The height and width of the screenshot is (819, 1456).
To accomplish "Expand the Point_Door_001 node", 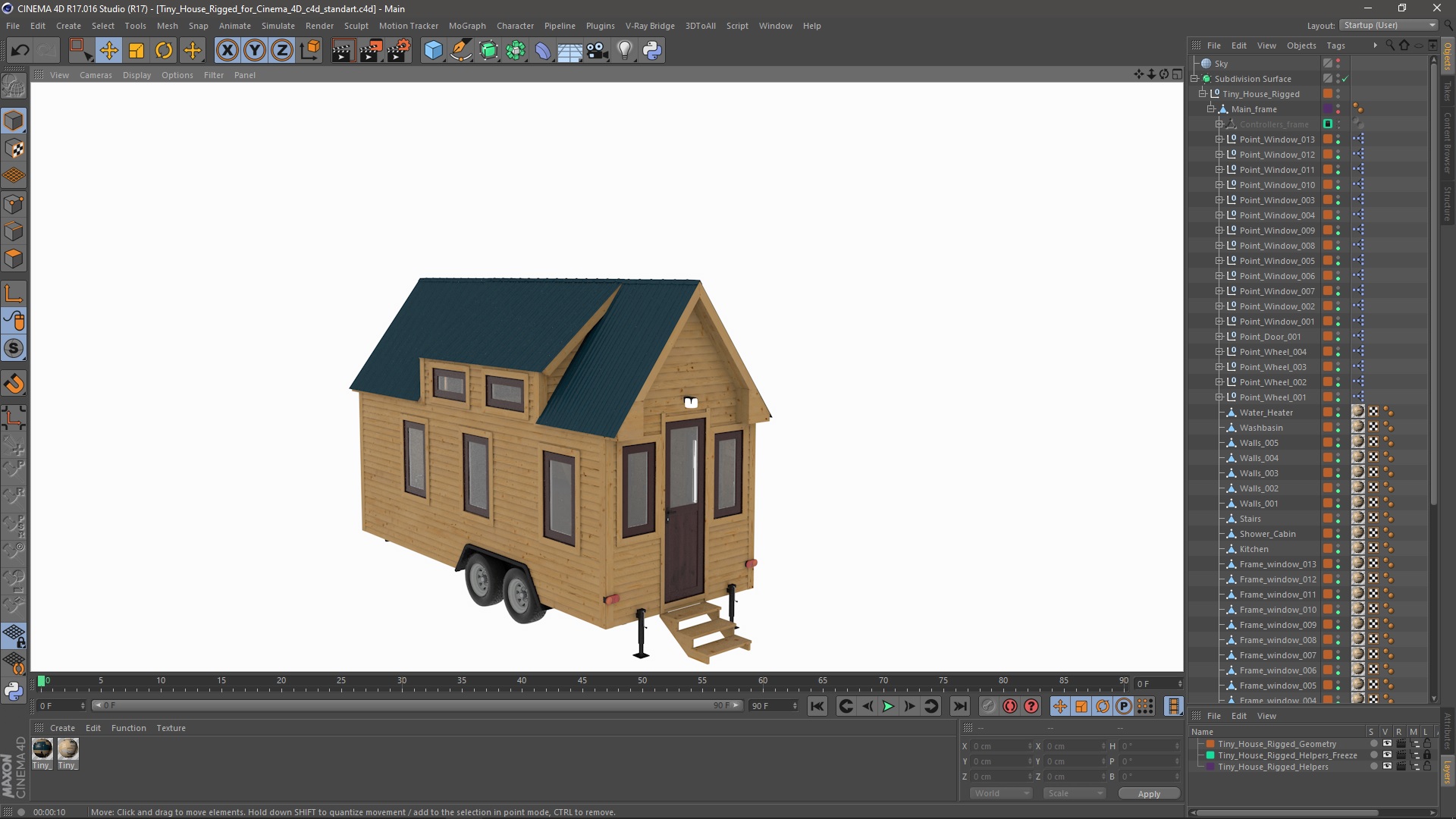I will tap(1219, 337).
